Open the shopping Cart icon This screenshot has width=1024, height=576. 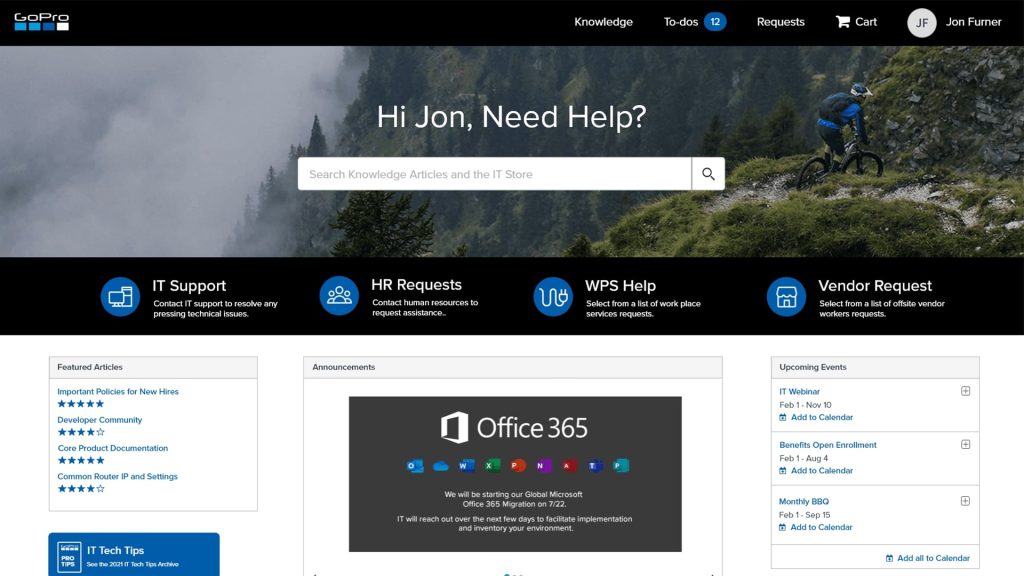(x=843, y=22)
